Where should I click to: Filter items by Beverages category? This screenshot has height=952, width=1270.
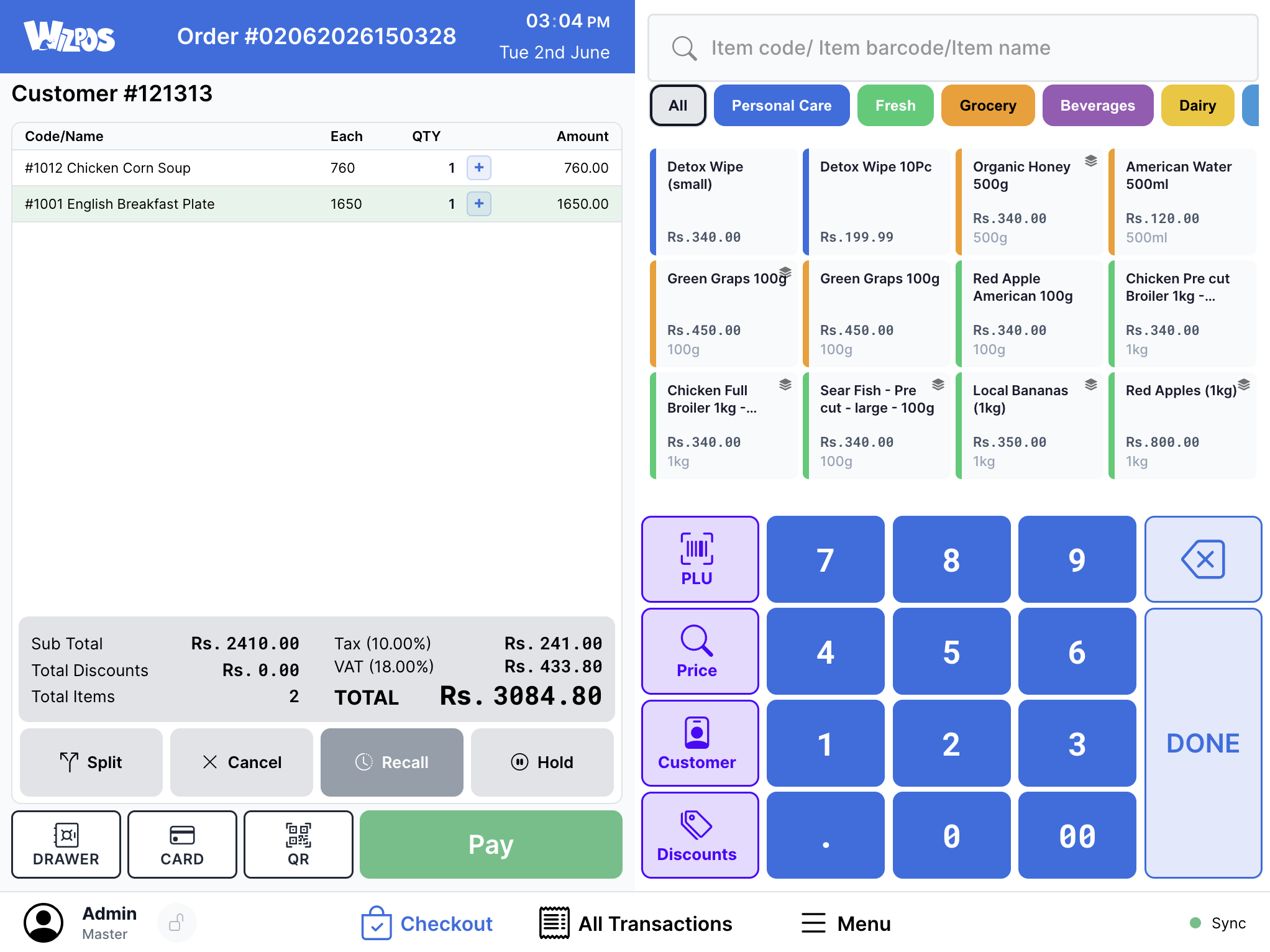(x=1098, y=106)
